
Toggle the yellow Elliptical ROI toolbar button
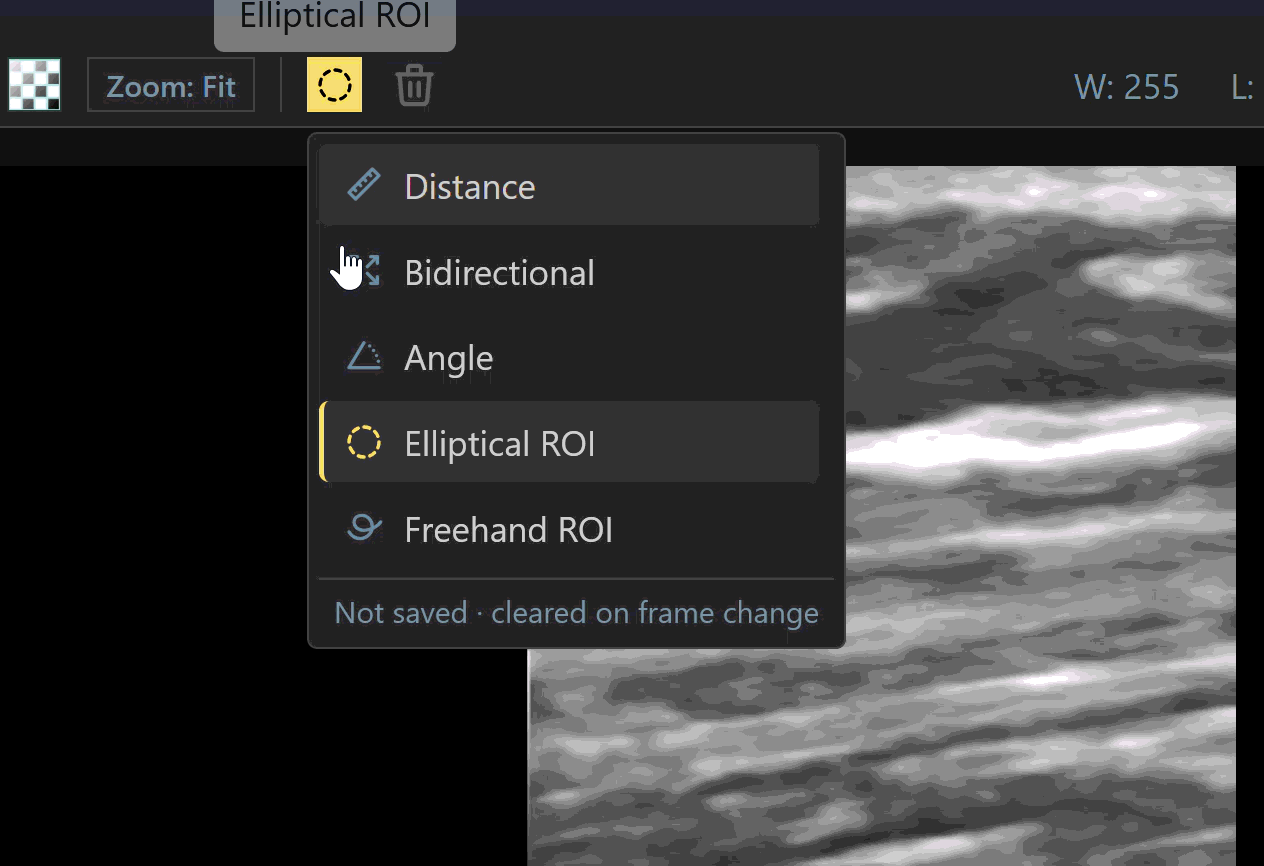pos(334,85)
